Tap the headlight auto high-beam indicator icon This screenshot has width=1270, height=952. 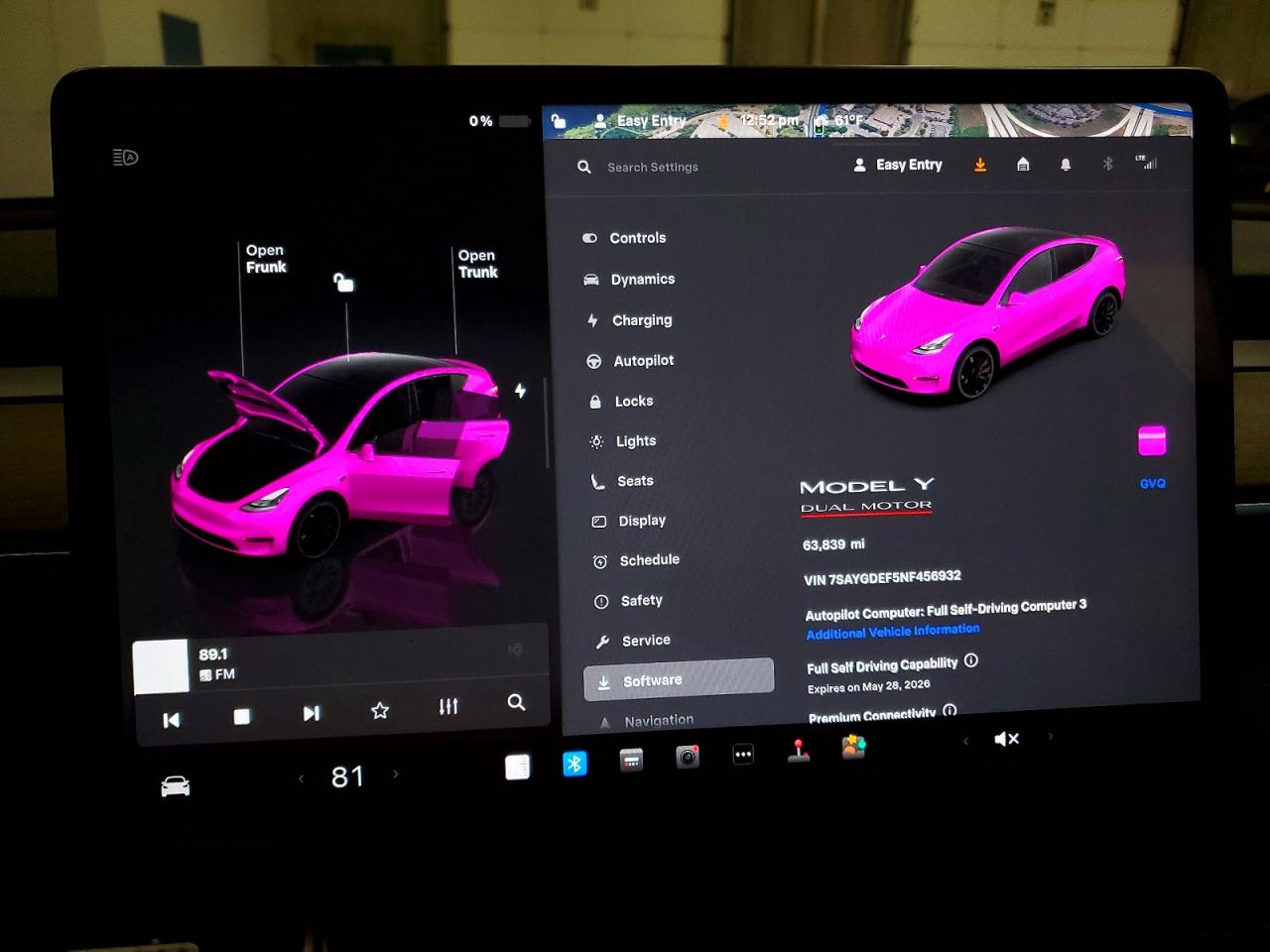click(125, 157)
